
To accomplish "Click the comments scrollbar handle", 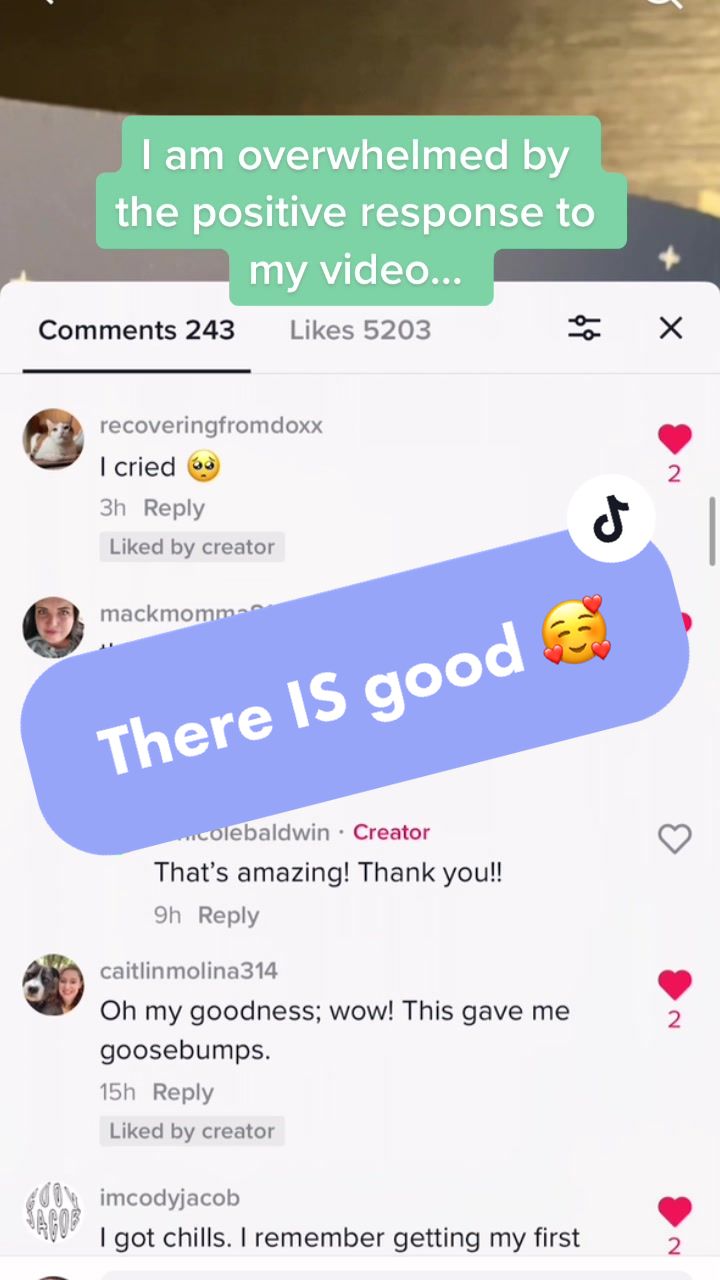I will [x=712, y=531].
